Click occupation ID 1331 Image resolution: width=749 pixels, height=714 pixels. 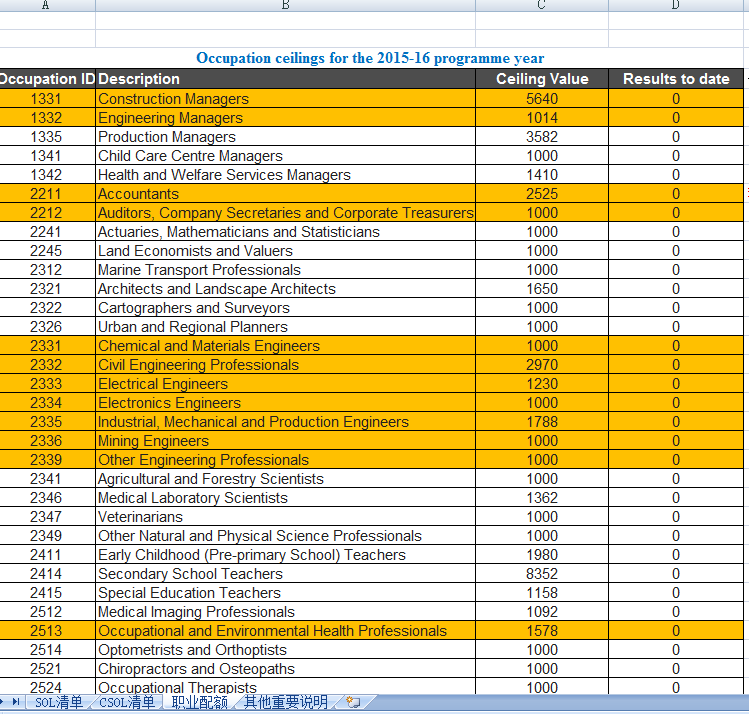click(x=46, y=99)
